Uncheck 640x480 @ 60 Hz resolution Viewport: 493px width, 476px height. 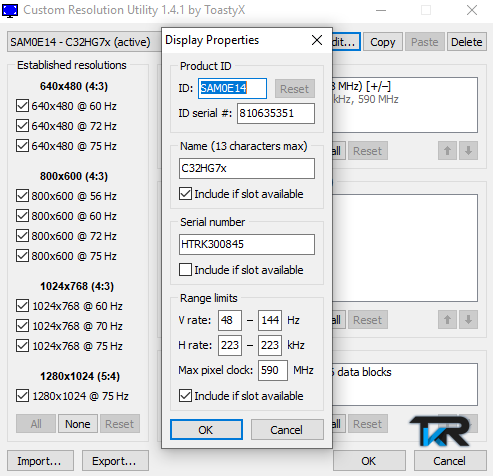pyautogui.click(x=22, y=106)
